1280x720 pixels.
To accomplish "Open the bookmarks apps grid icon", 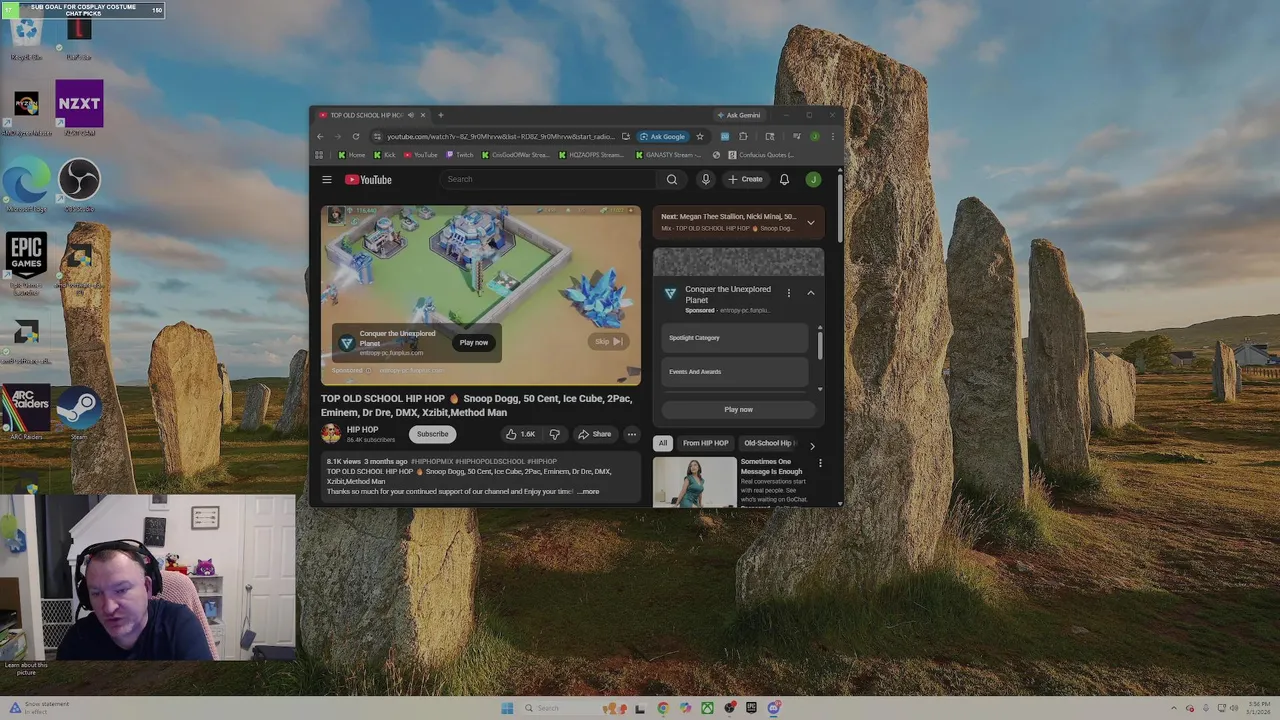I will click(319, 155).
